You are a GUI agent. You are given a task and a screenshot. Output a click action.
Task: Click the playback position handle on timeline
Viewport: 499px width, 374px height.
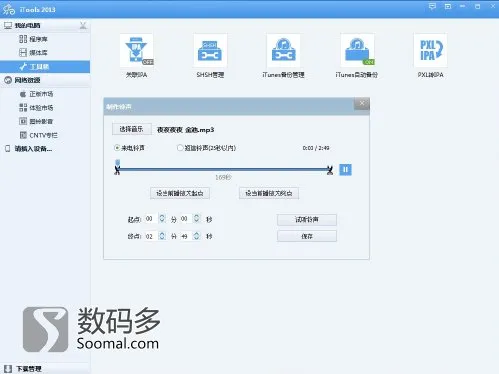click(117, 162)
